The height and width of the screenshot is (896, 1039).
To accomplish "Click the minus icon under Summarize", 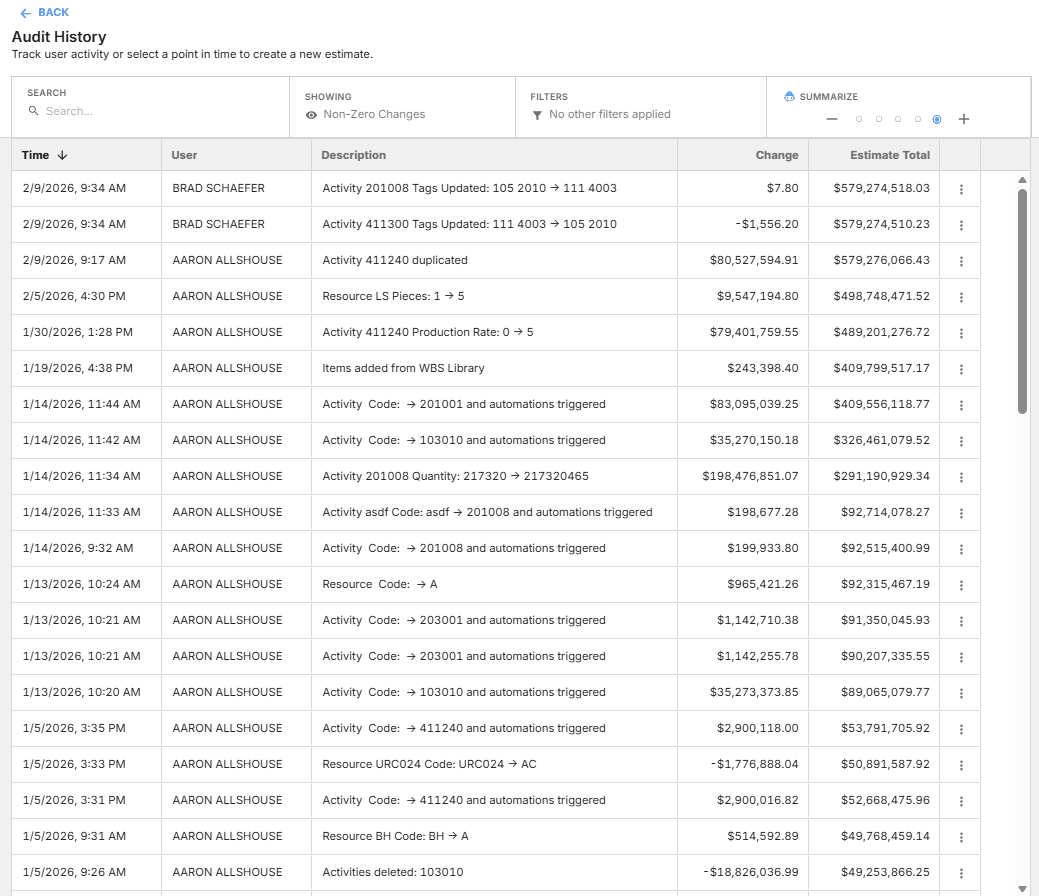I will tap(831, 119).
